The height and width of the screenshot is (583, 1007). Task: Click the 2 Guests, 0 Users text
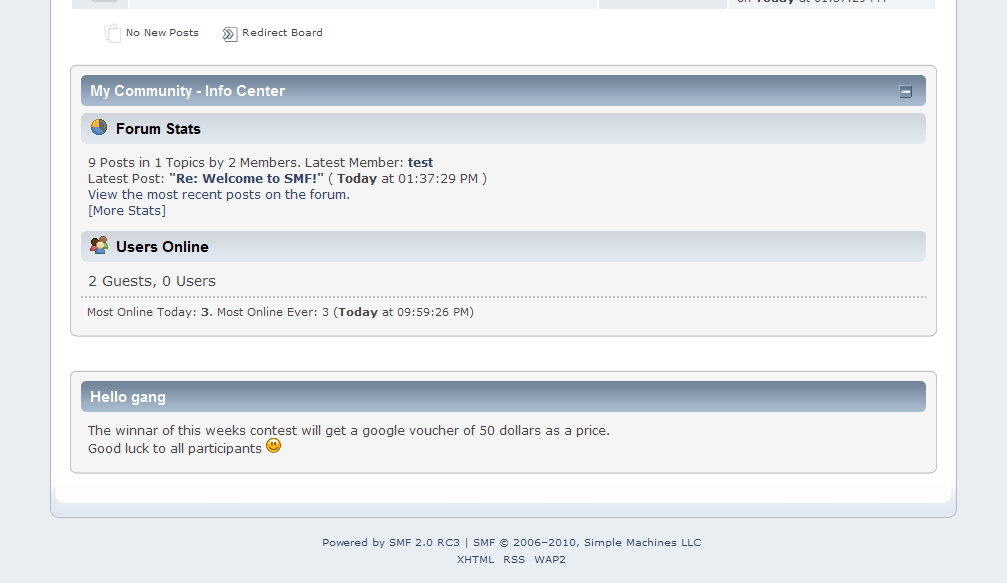152,281
